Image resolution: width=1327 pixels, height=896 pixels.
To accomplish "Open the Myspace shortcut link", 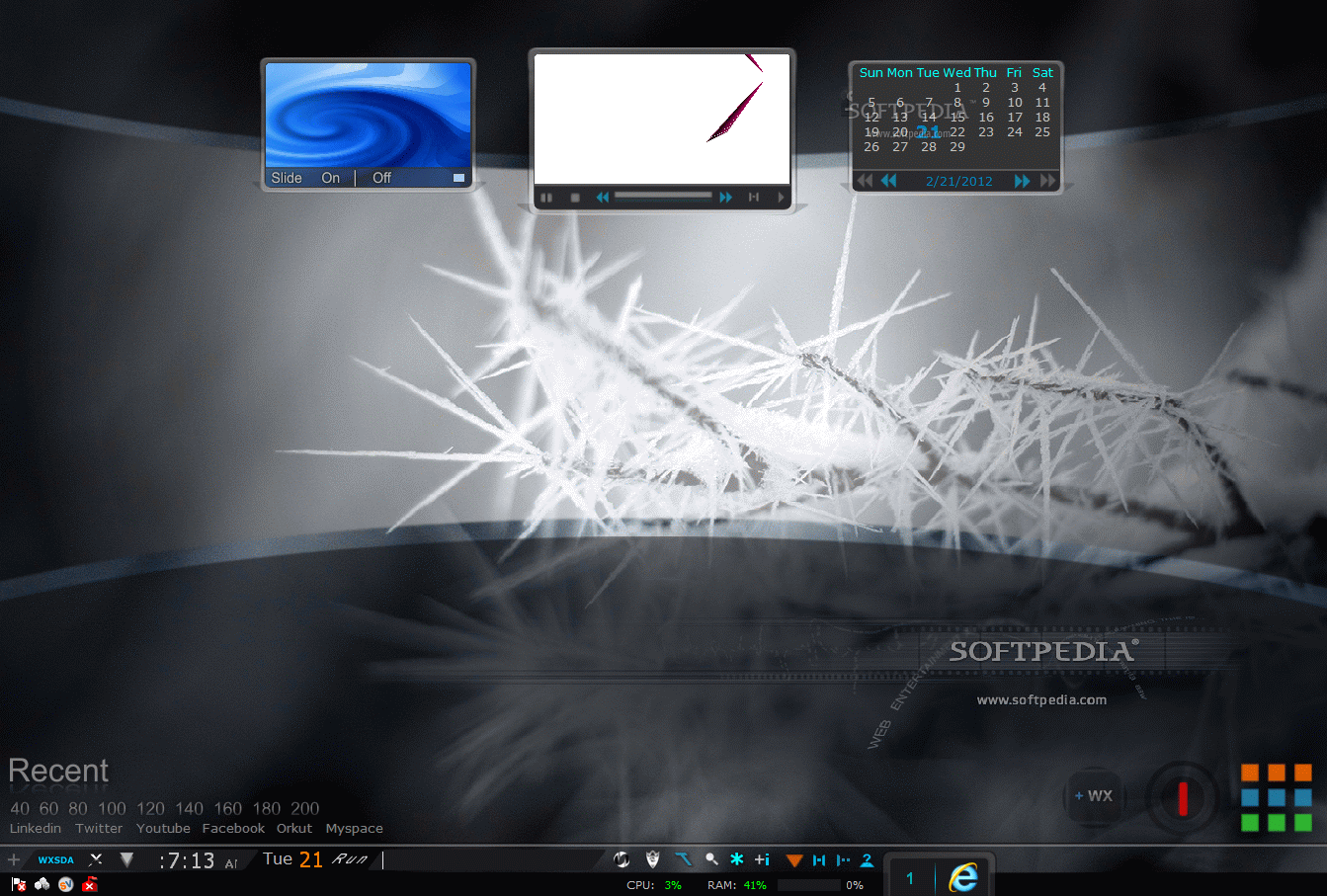I will click(355, 829).
